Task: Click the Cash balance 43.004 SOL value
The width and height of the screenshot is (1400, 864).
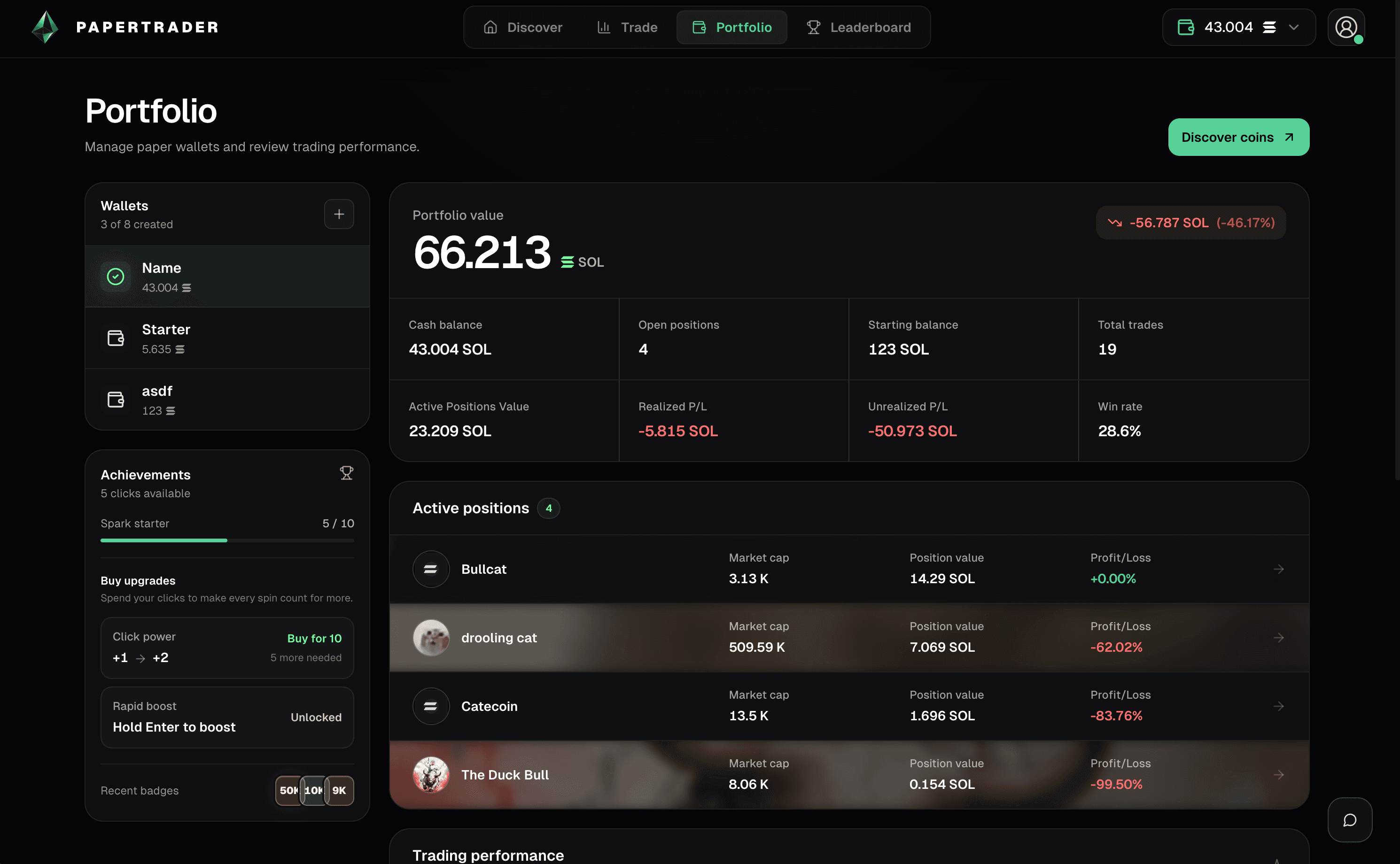Action: pyautogui.click(x=450, y=350)
